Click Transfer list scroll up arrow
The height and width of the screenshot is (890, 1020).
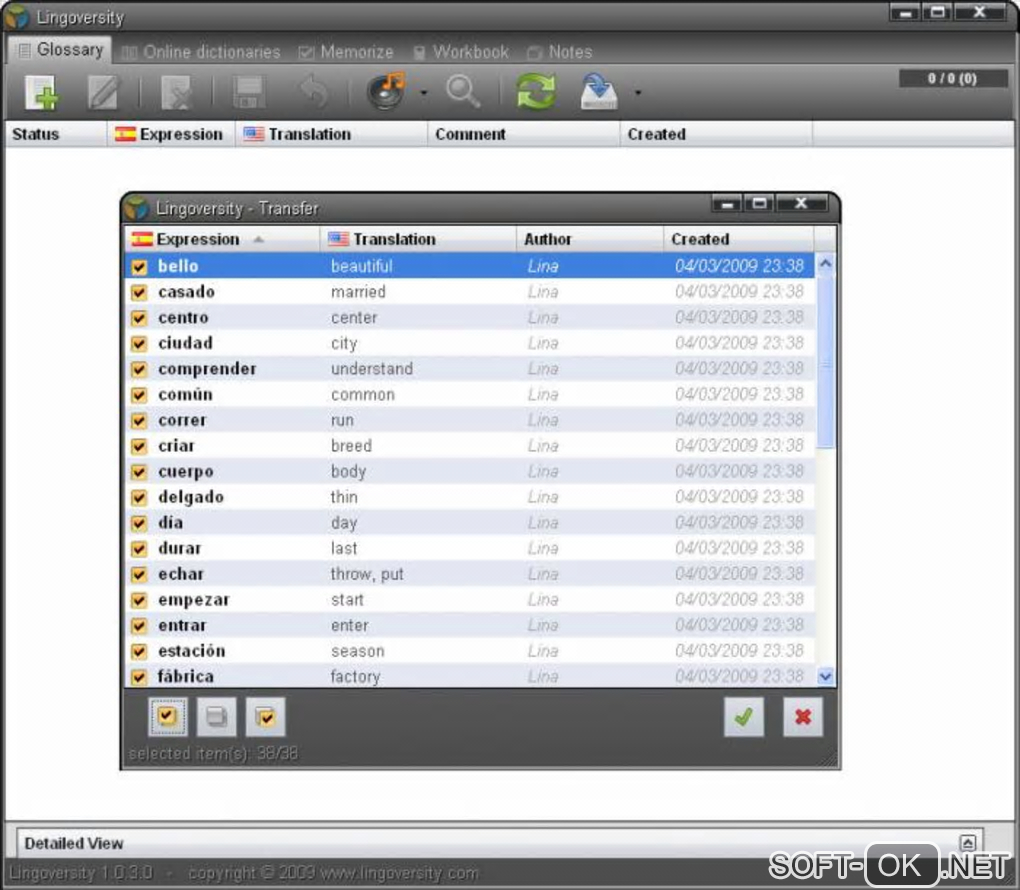click(x=825, y=263)
